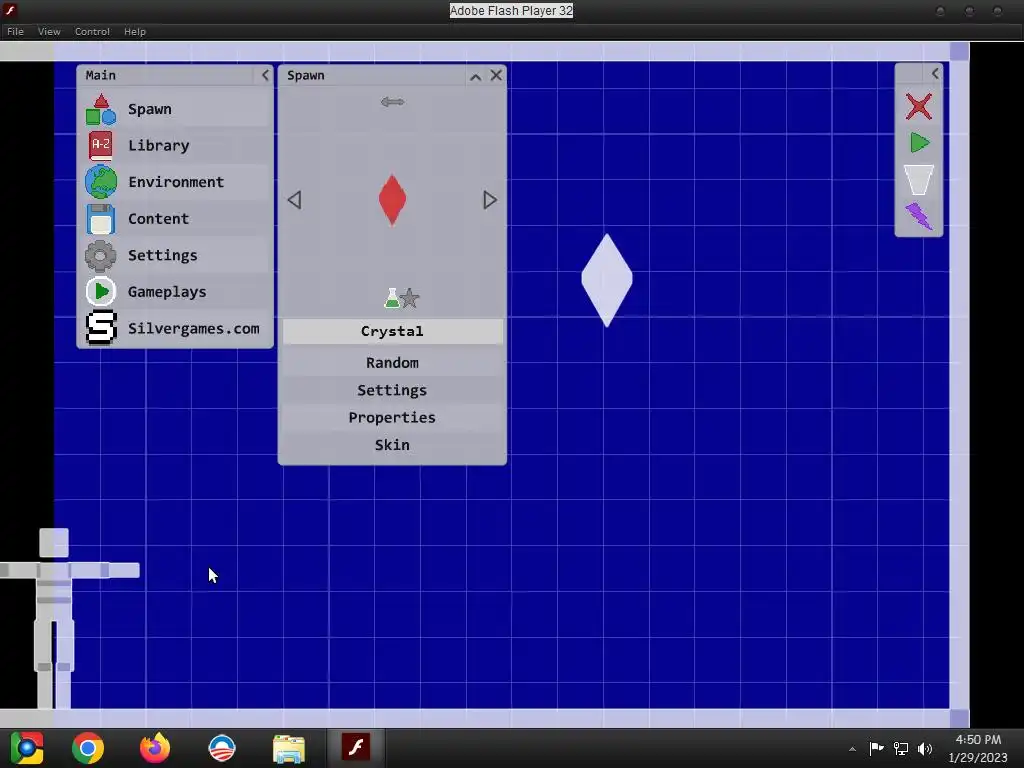The height and width of the screenshot is (768, 1024).
Task: Click the Settings gear icon
Action: coord(101,255)
